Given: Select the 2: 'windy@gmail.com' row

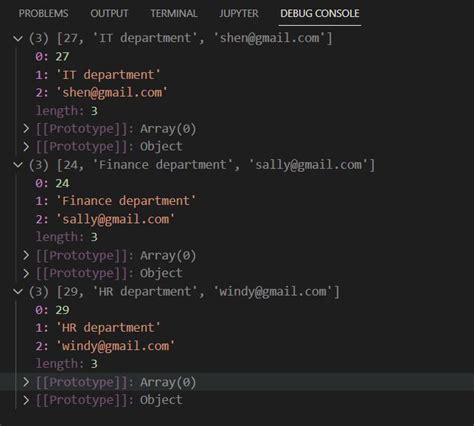Looking at the screenshot, I should click(105, 346).
